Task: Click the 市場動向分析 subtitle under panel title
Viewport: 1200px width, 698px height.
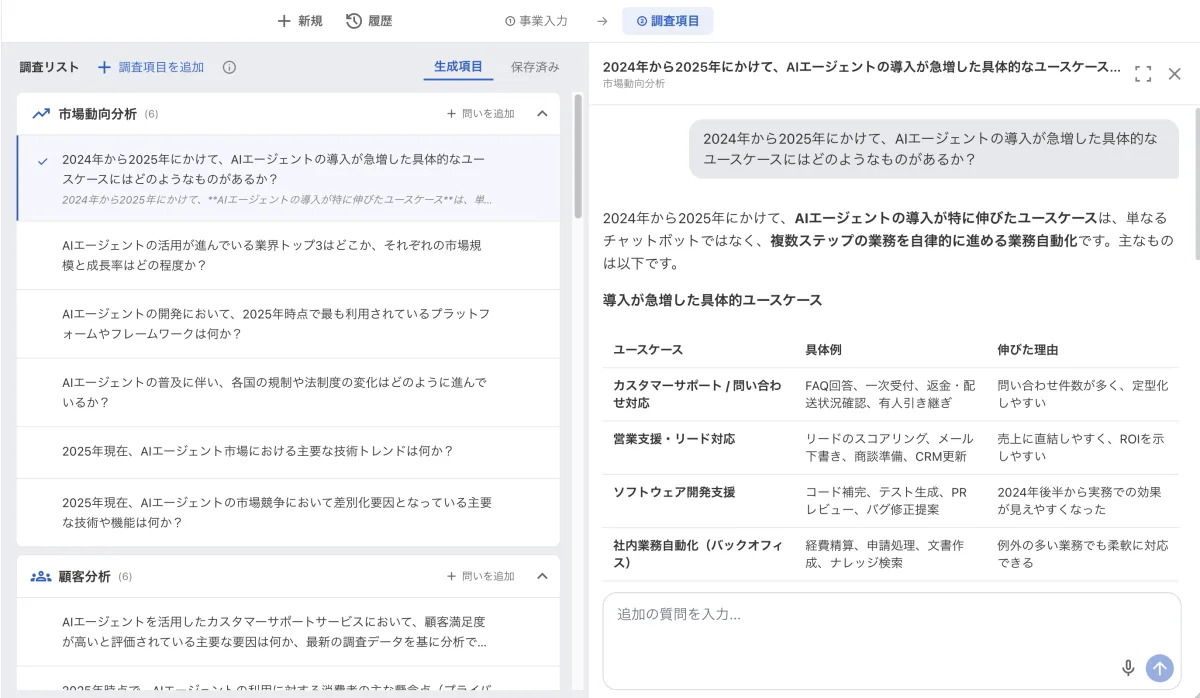Action: tap(634, 84)
